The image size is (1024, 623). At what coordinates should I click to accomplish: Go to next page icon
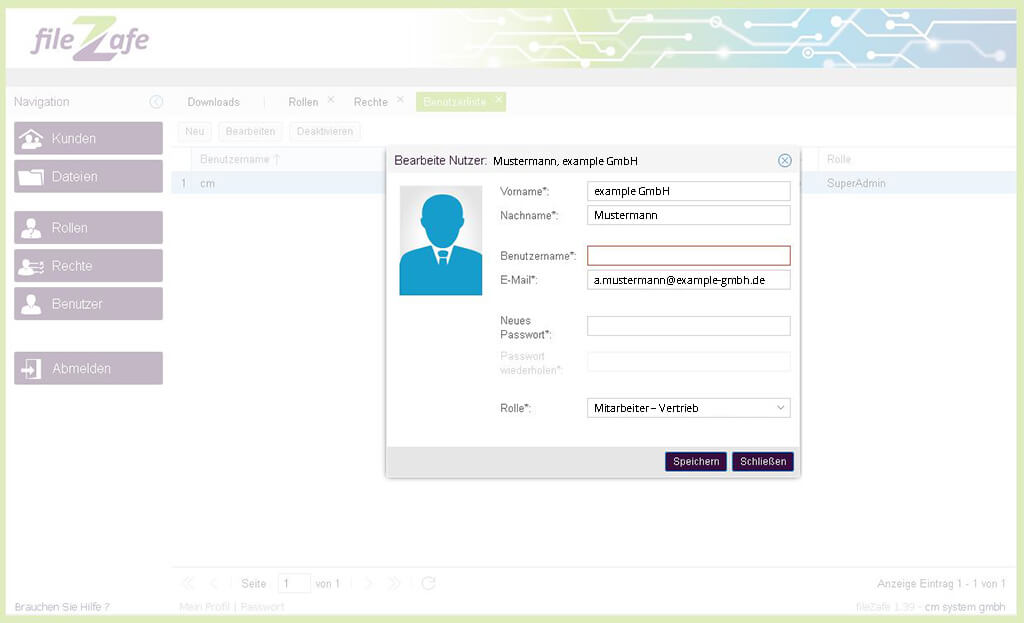tap(369, 583)
